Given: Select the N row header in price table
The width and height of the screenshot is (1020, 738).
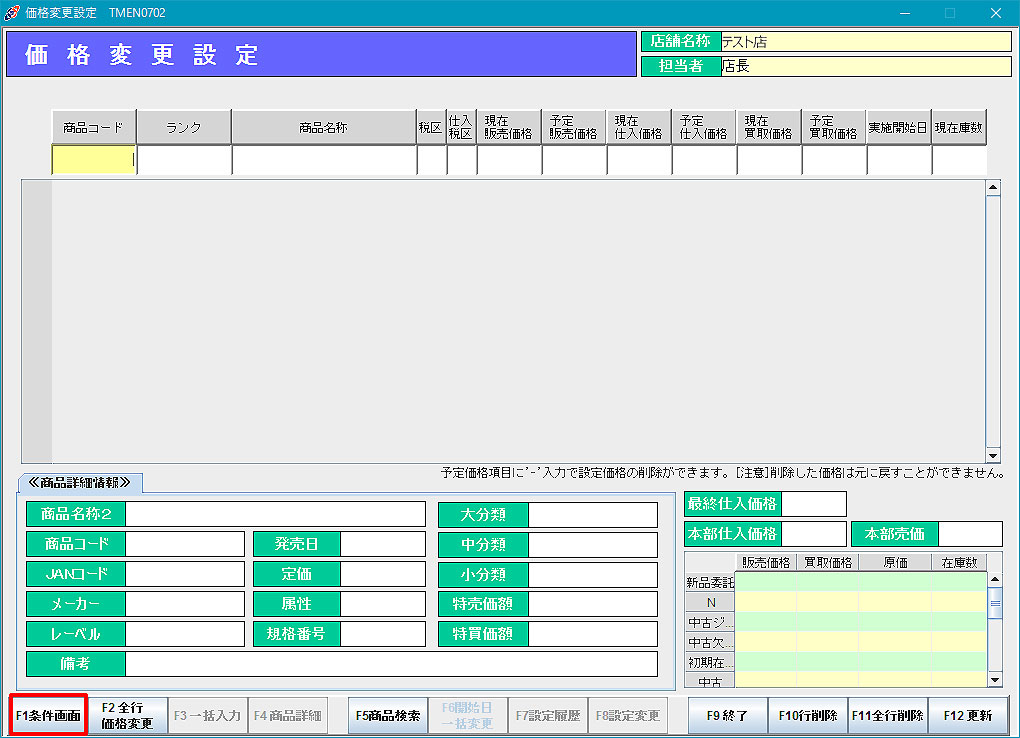Looking at the screenshot, I should (710, 603).
